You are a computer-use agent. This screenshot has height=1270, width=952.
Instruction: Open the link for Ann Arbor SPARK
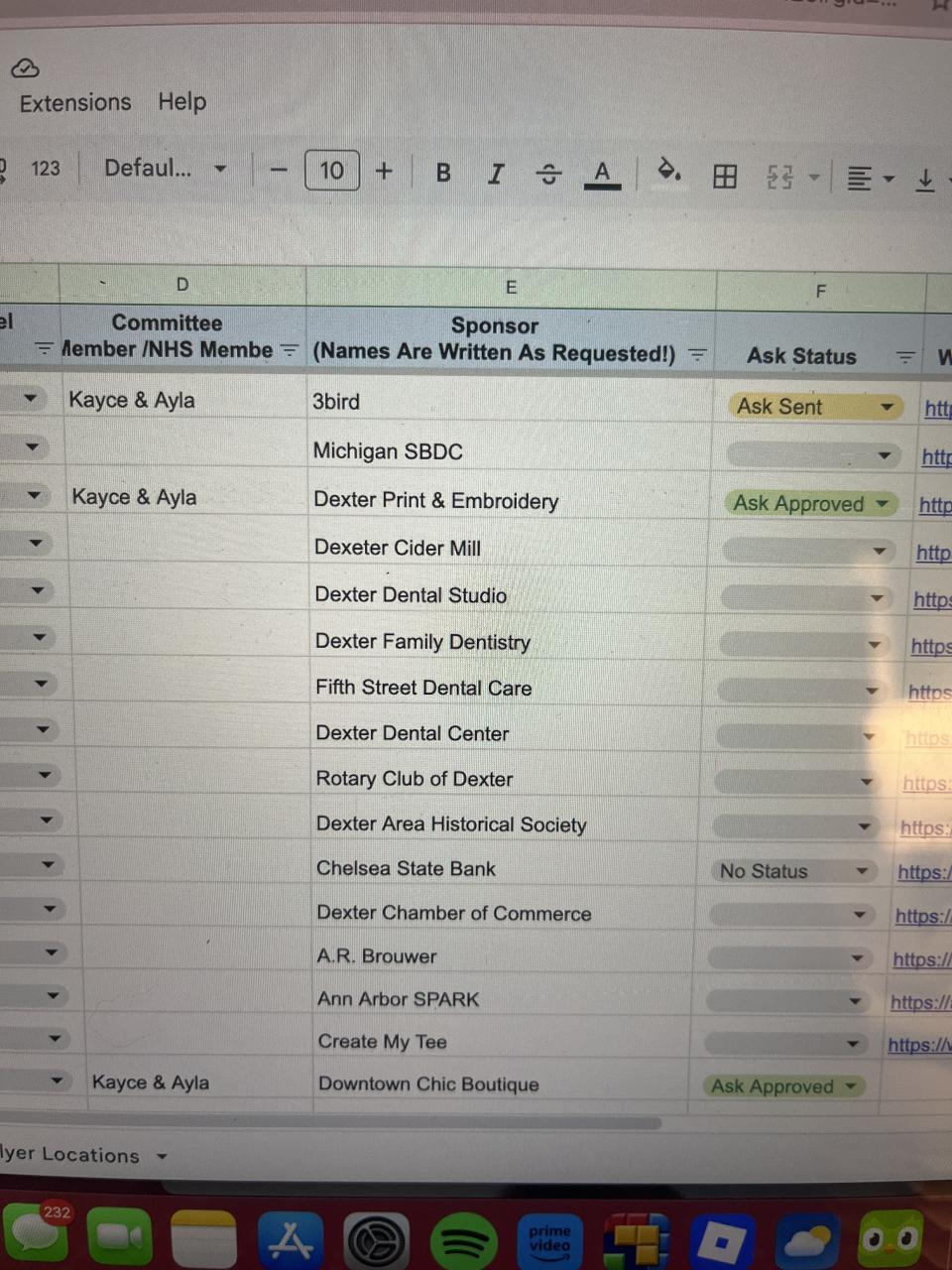920,1002
